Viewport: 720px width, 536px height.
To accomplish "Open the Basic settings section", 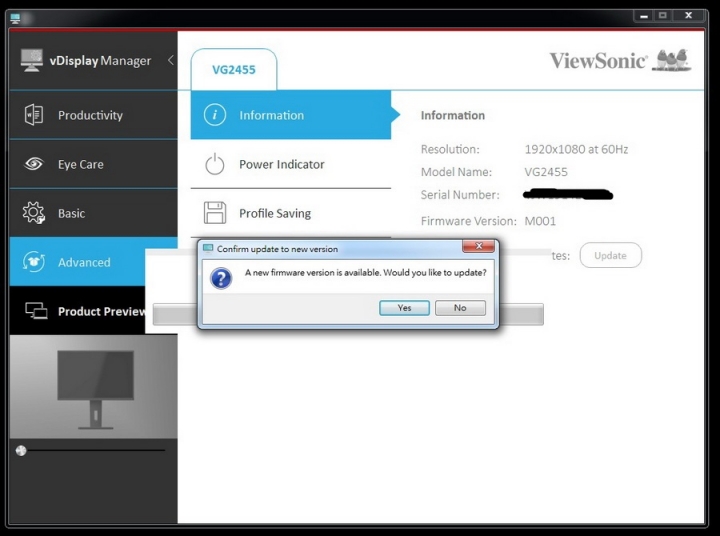I will click(93, 213).
